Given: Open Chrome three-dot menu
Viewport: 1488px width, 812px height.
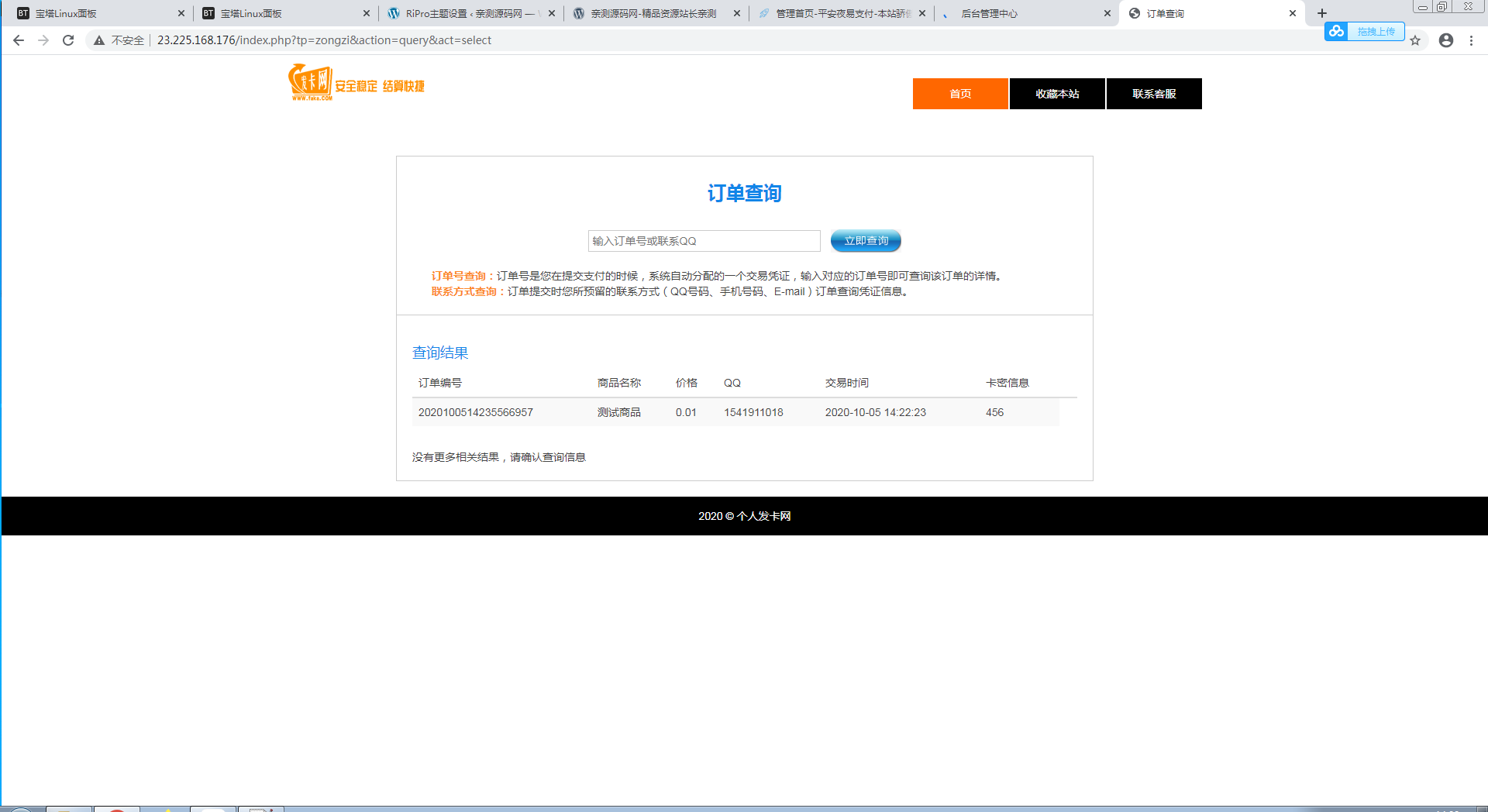Looking at the screenshot, I should tap(1471, 40).
